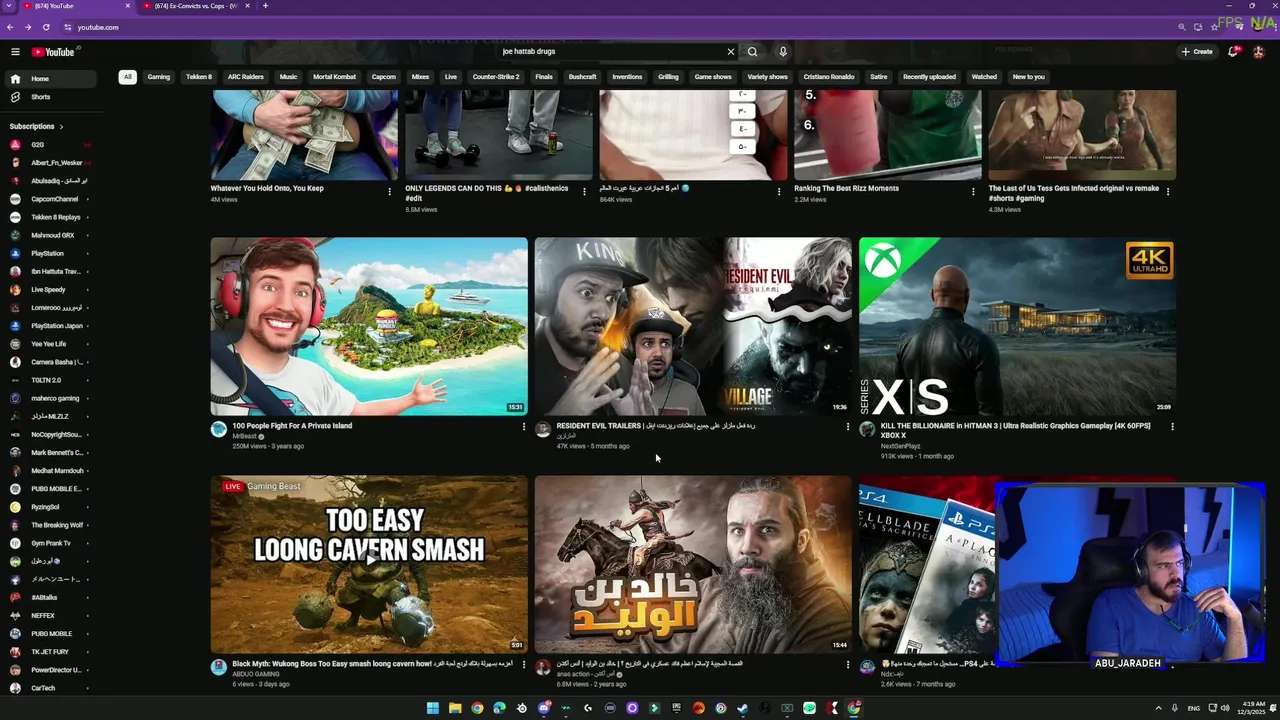Image resolution: width=1280 pixels, height=720 pixels.
Task: Open Discord from the taskbar
Action: pos(544,708)
